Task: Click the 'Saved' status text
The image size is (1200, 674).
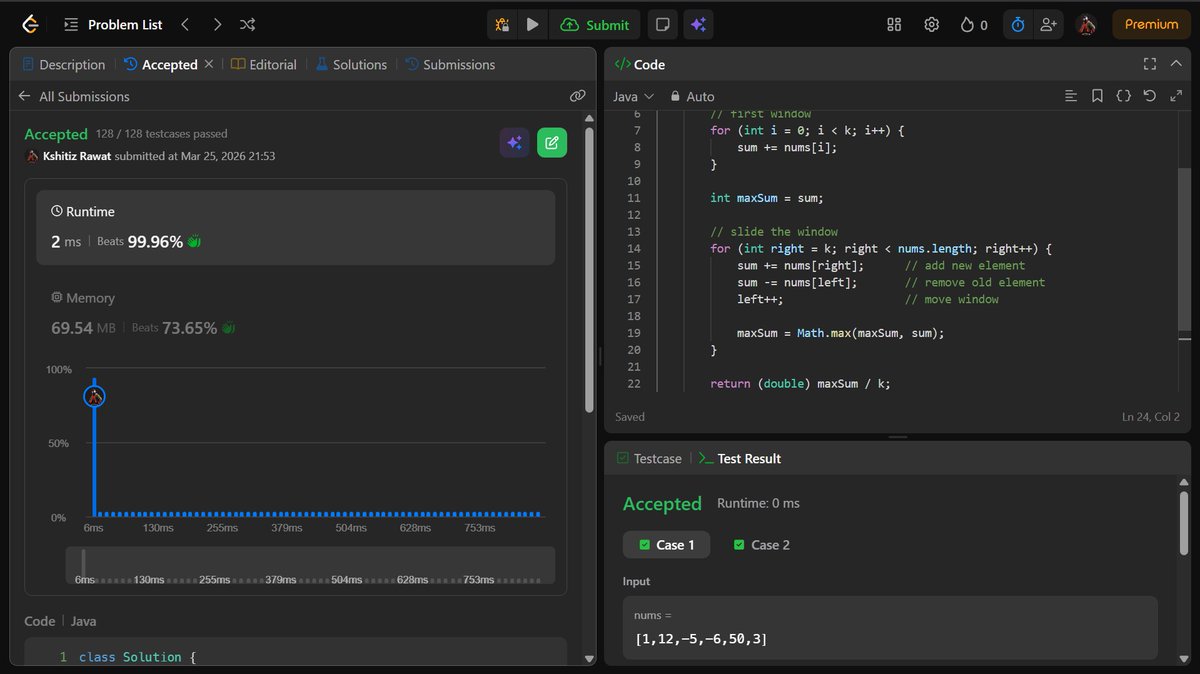Action: [630, 417]
